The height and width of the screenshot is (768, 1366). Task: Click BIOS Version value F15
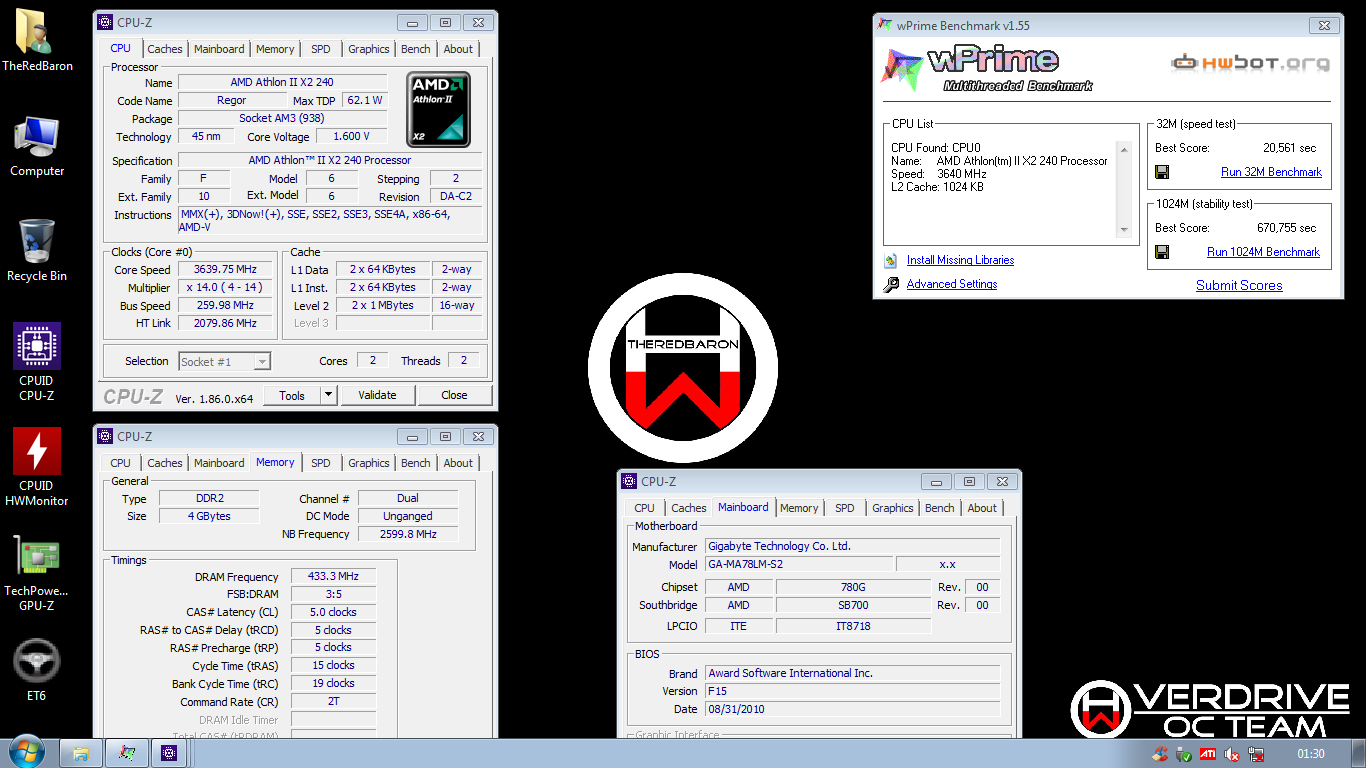point(852,691)
